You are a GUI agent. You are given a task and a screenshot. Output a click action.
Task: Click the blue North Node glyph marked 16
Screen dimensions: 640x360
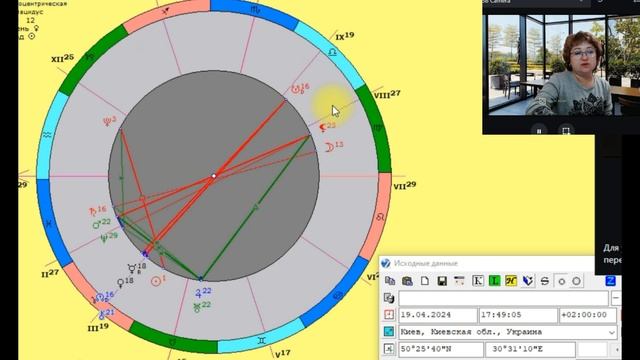tap(100, 298)
